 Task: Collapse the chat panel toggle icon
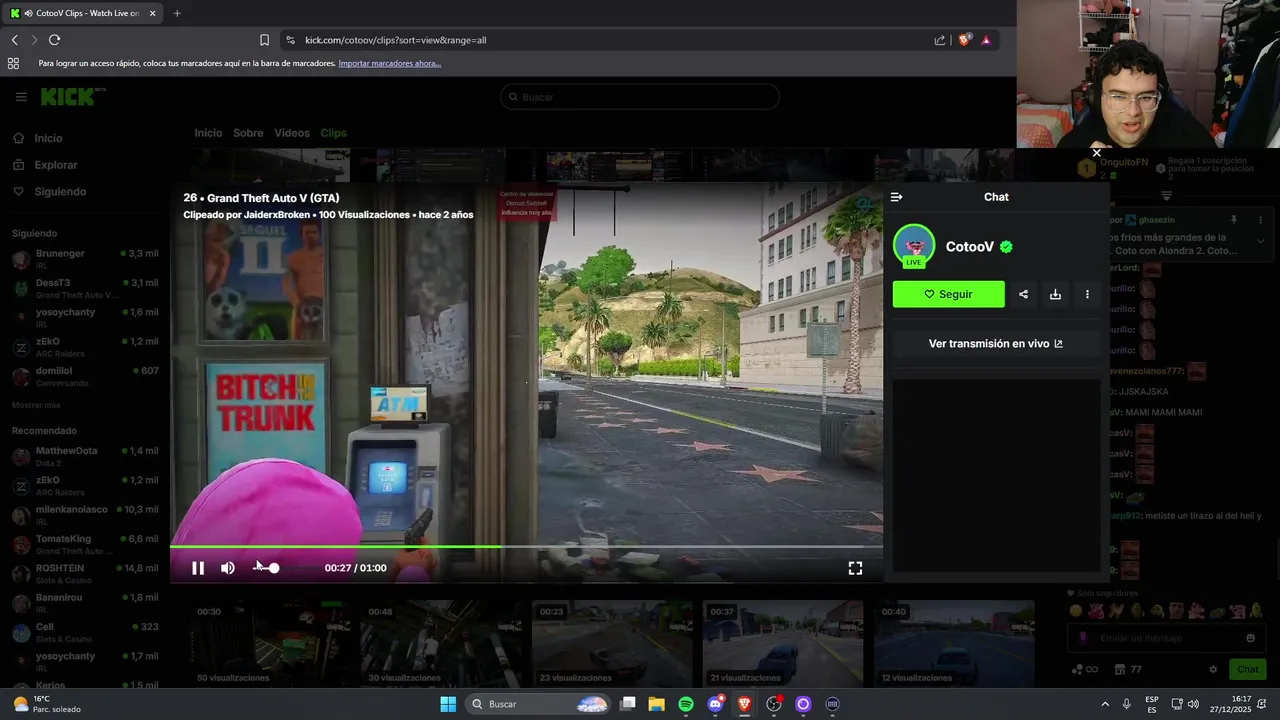896,197
